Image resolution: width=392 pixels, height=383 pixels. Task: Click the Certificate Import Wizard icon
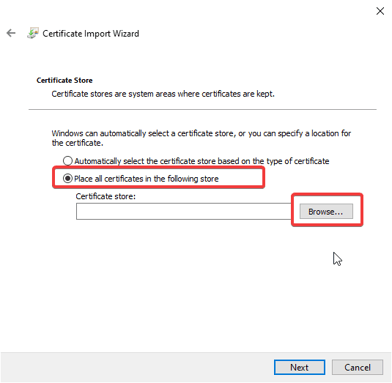coord(33,33)
